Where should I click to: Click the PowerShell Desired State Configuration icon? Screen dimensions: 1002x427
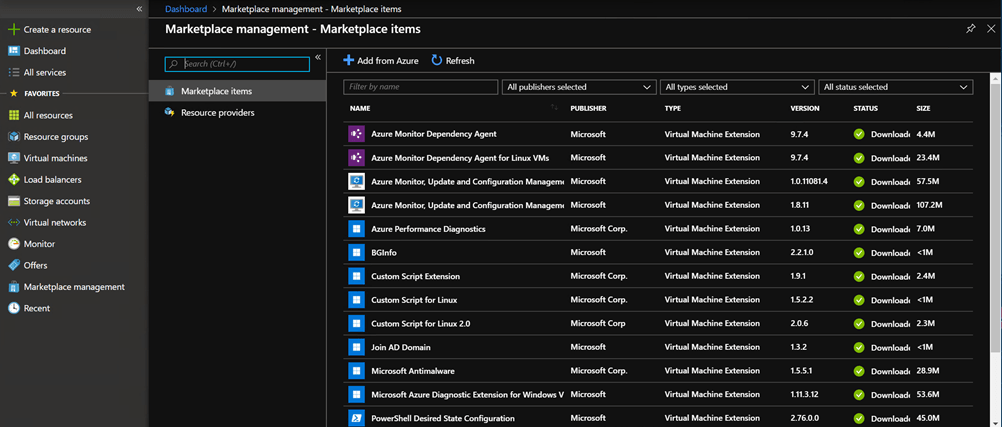pyautogui.click(x=356, y=417)
